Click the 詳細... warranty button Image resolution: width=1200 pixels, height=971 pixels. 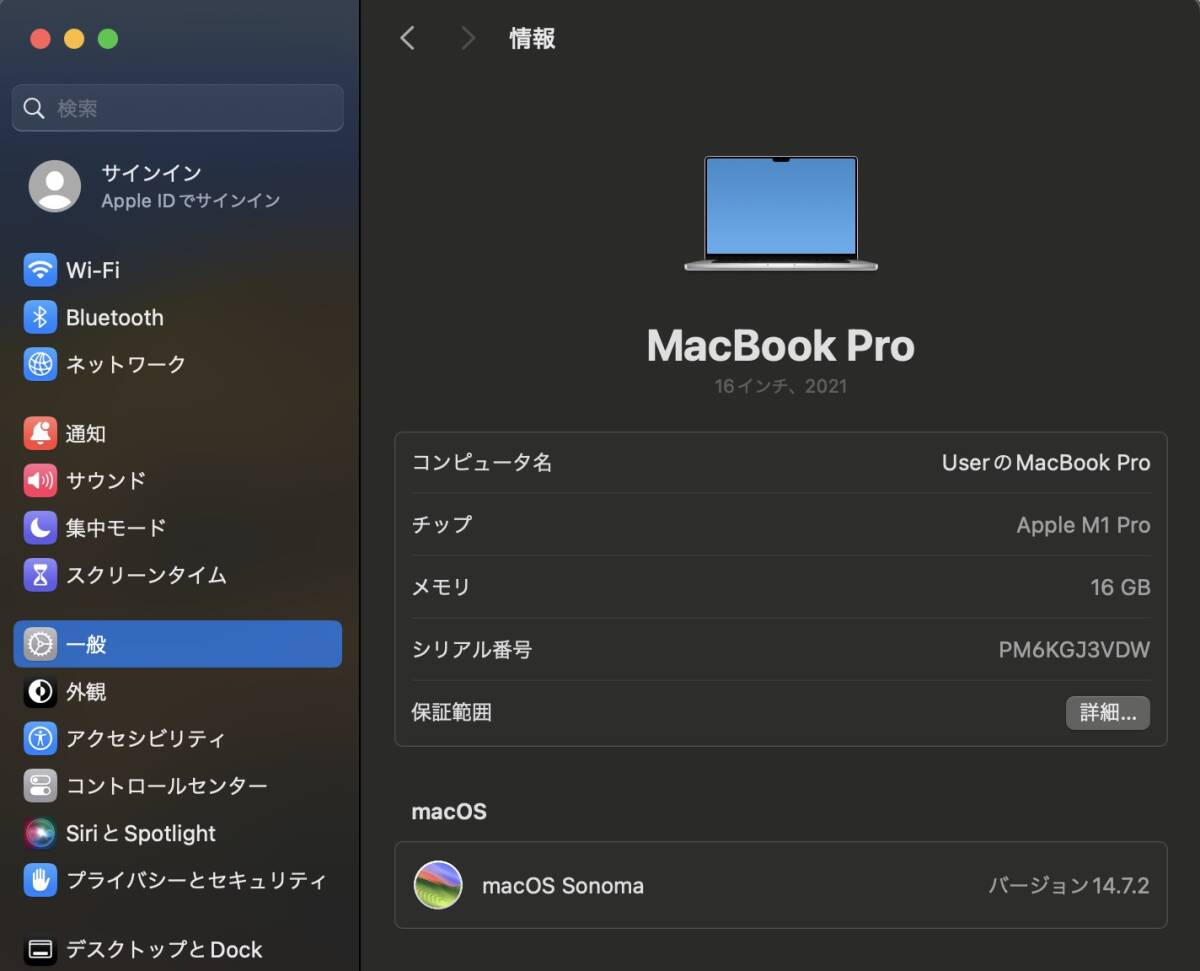1108,713
